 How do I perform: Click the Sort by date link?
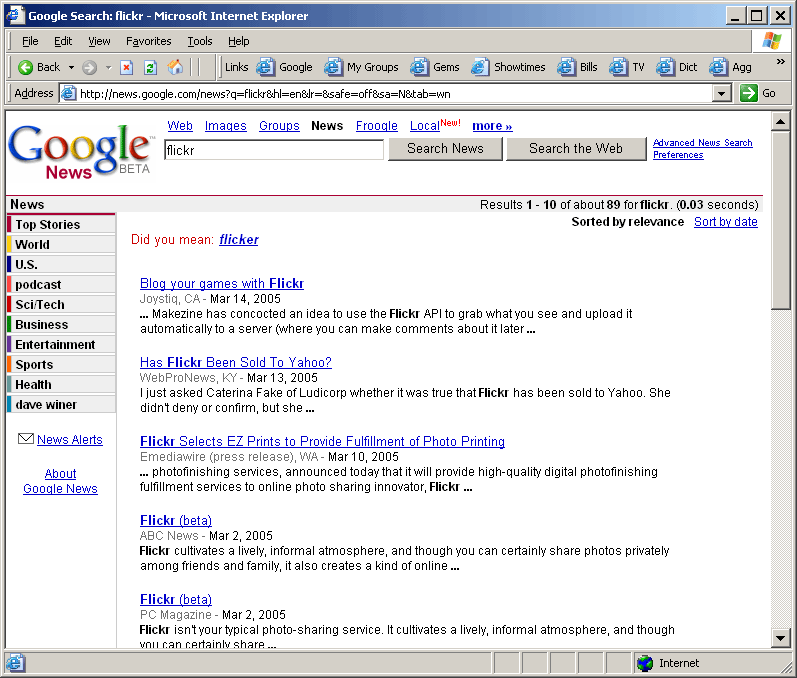725,222
